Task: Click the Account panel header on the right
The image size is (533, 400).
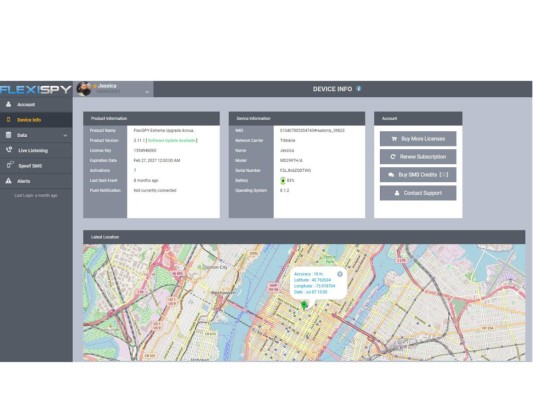Action: [x=418, y=118]
